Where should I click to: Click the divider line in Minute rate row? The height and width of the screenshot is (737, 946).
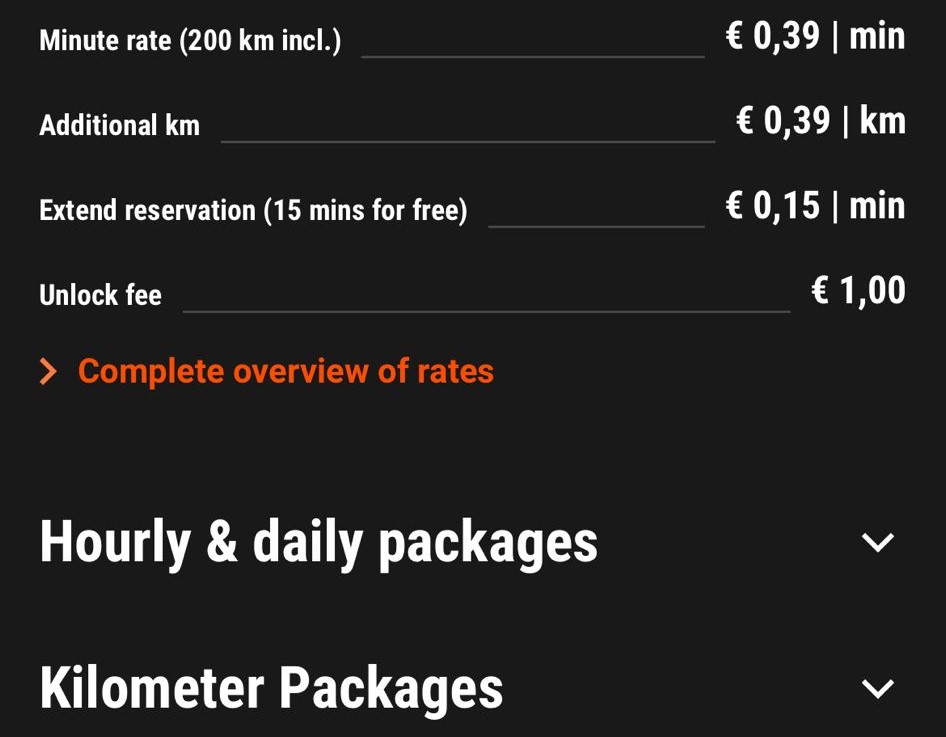[x=532, y=57]
